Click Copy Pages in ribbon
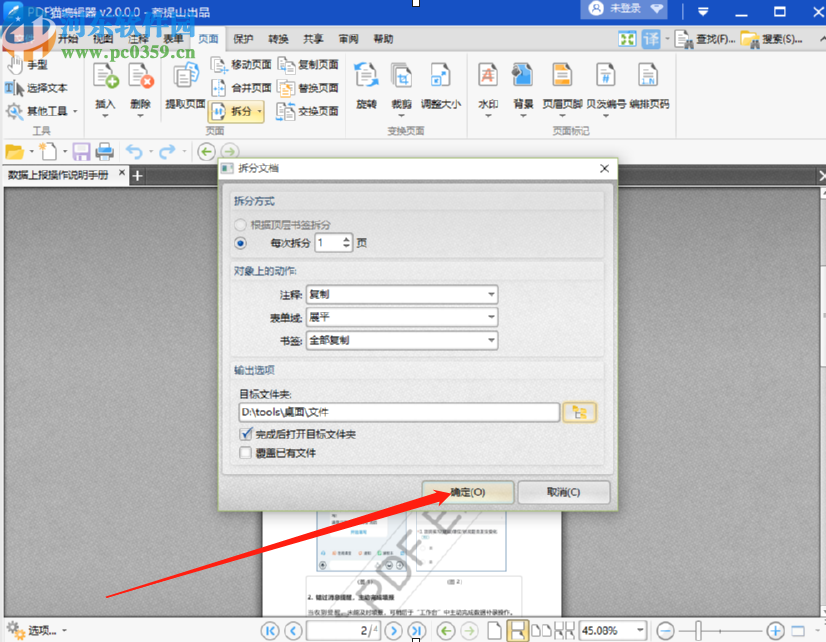The width and height of the screenshot is (826, 642). [308, 65]
